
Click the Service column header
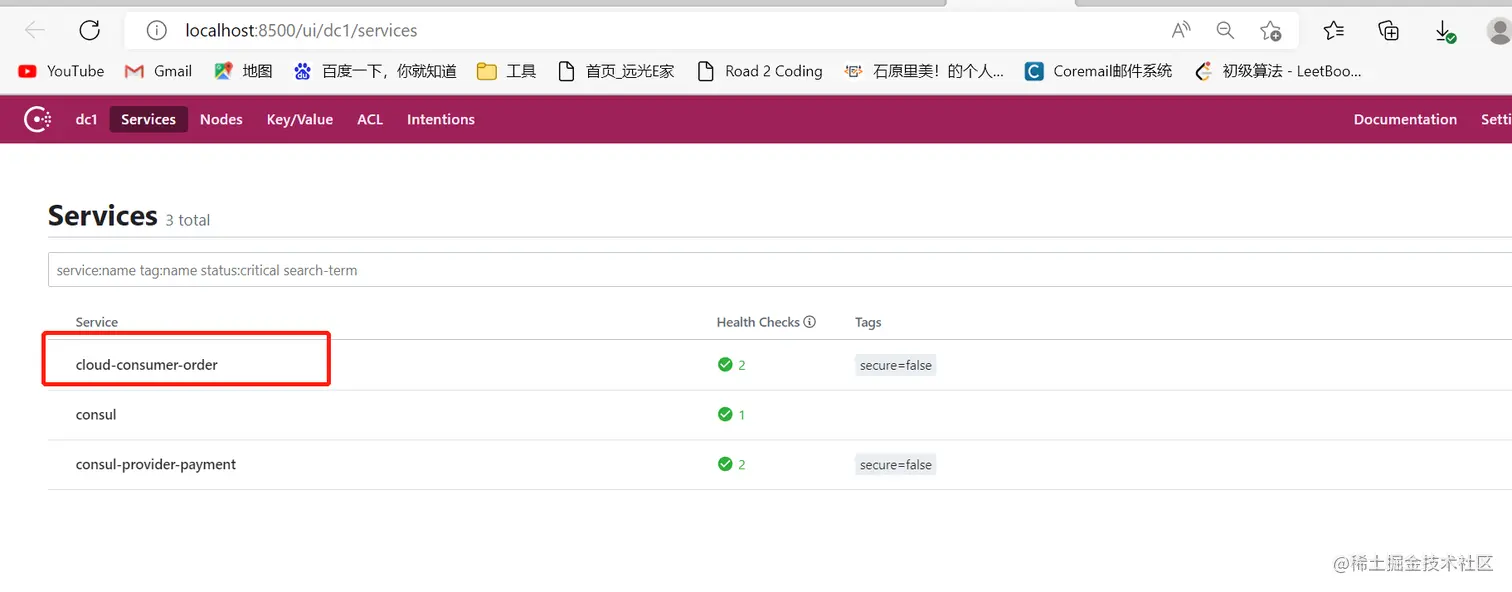tap(97, 322)
